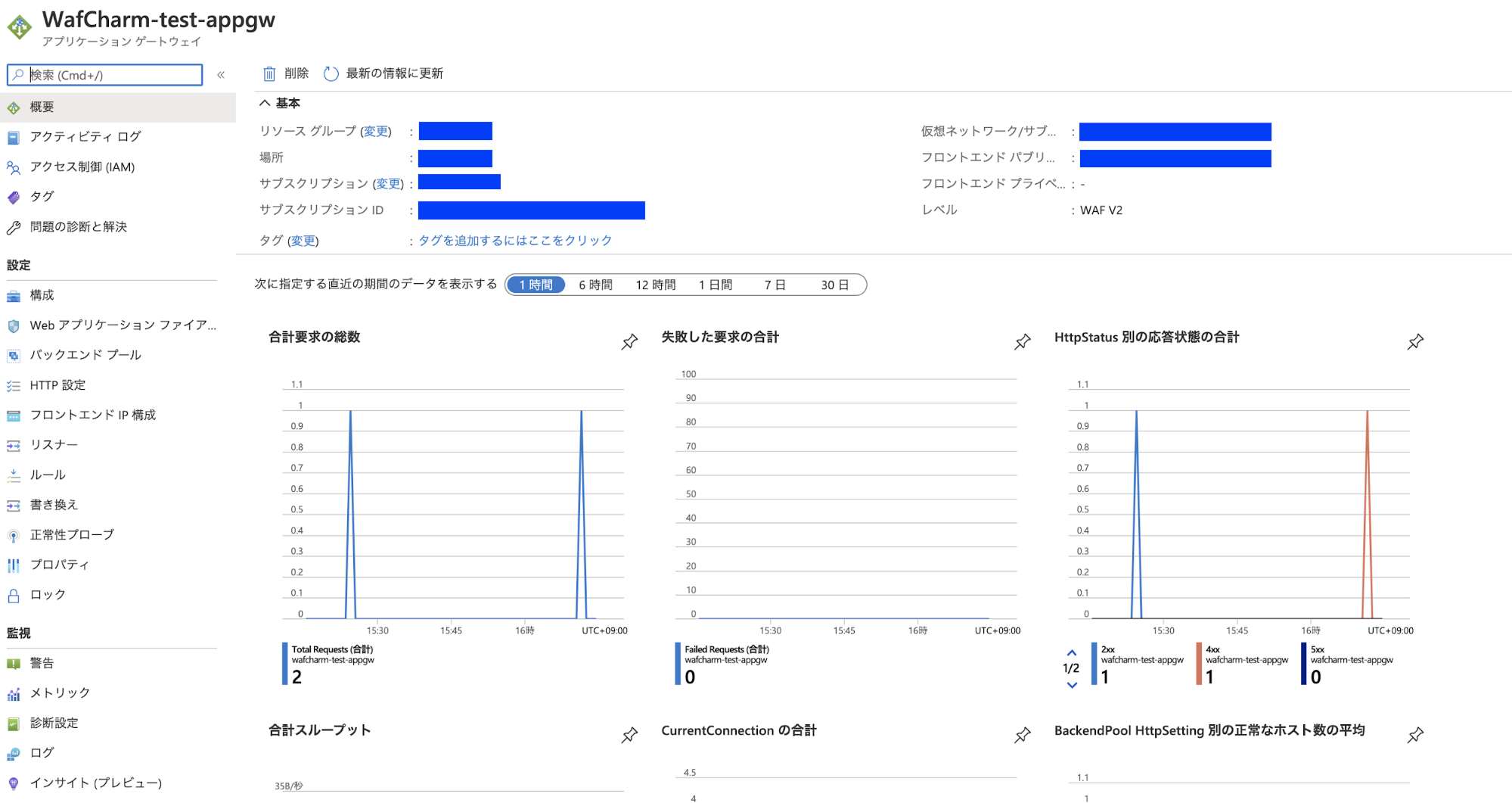This screenshot has width=1512, height=803.
Task: Click the ログ icon in sidebar
Action: [14, 754]
